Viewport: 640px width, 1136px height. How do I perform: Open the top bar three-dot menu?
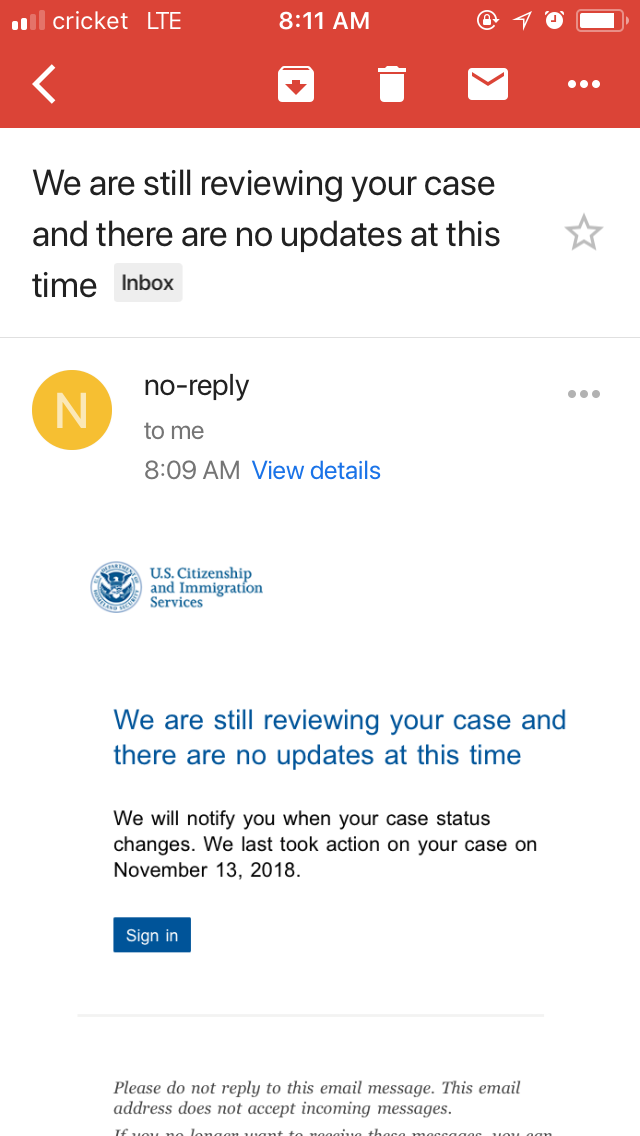(583, 84)
